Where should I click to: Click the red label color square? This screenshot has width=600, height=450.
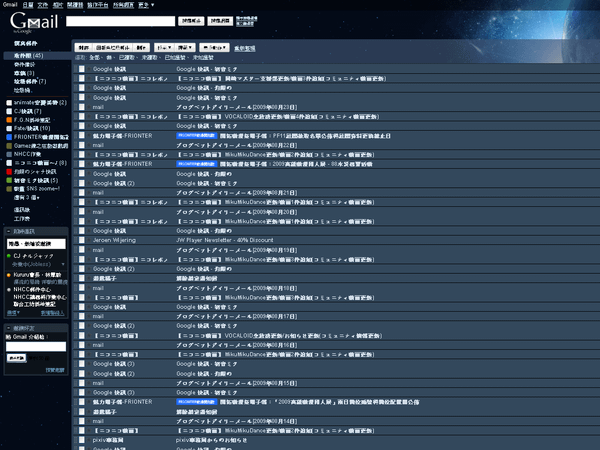pyautogui.click(x=9, y=171)
